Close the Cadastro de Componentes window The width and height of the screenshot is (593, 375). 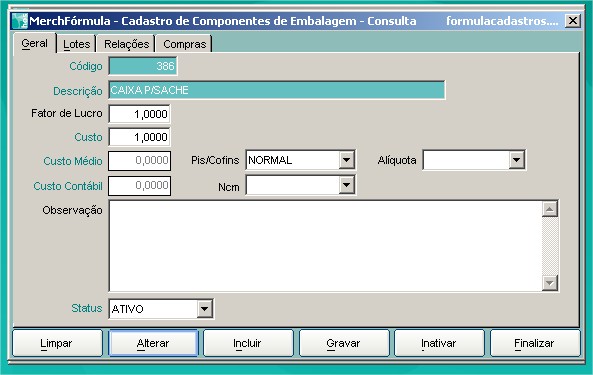[x=573, y=20]
